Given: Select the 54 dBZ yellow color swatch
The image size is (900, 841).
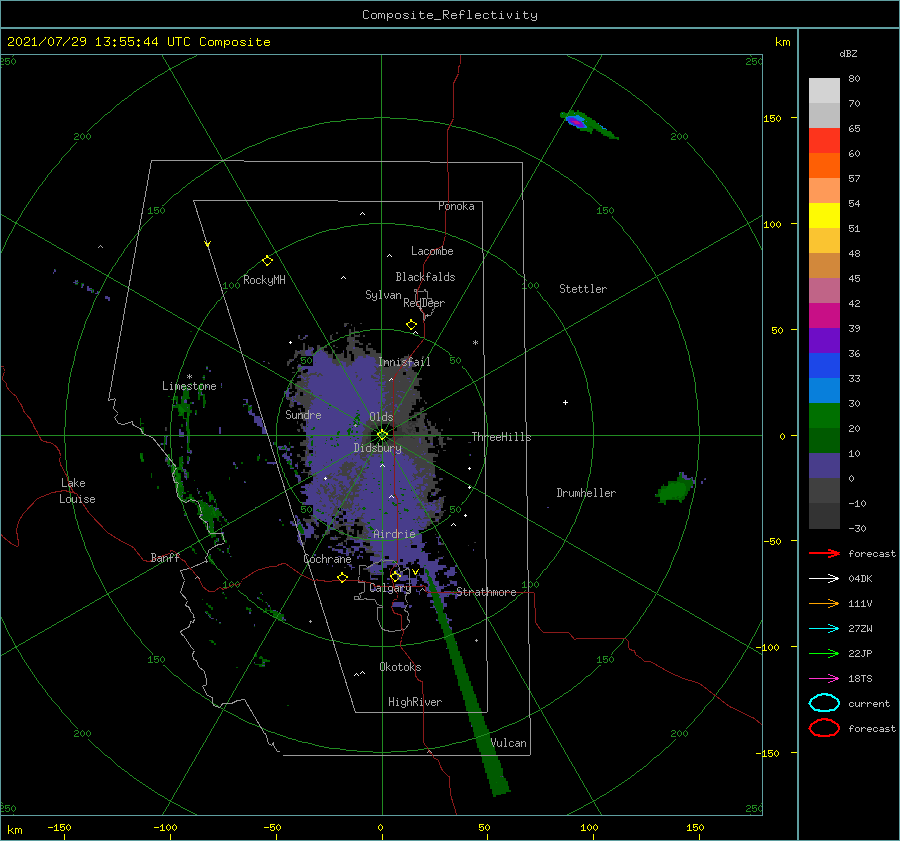Looking at the screenshot, I should point(824,215).
